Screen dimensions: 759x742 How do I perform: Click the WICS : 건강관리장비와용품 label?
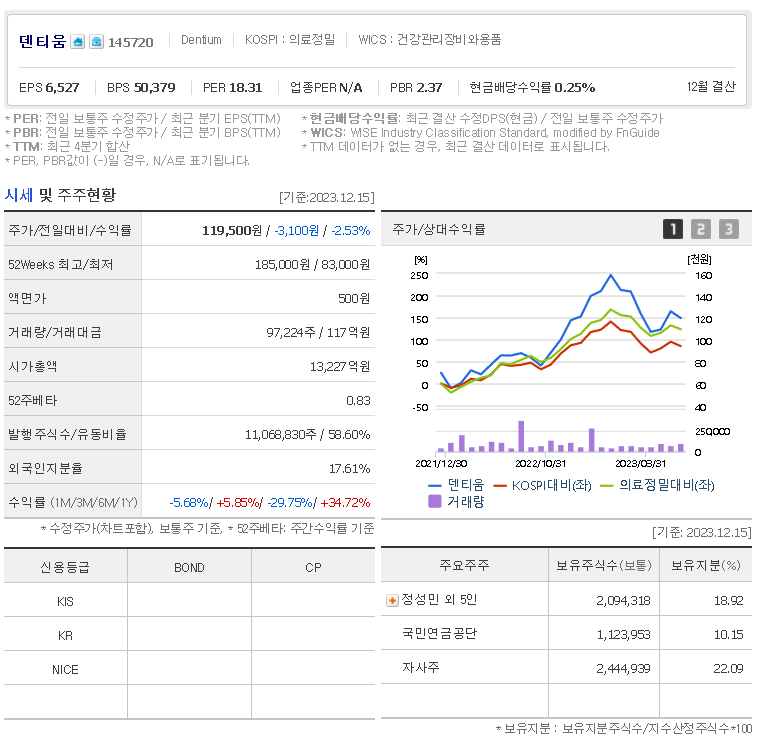click(429, 40)
